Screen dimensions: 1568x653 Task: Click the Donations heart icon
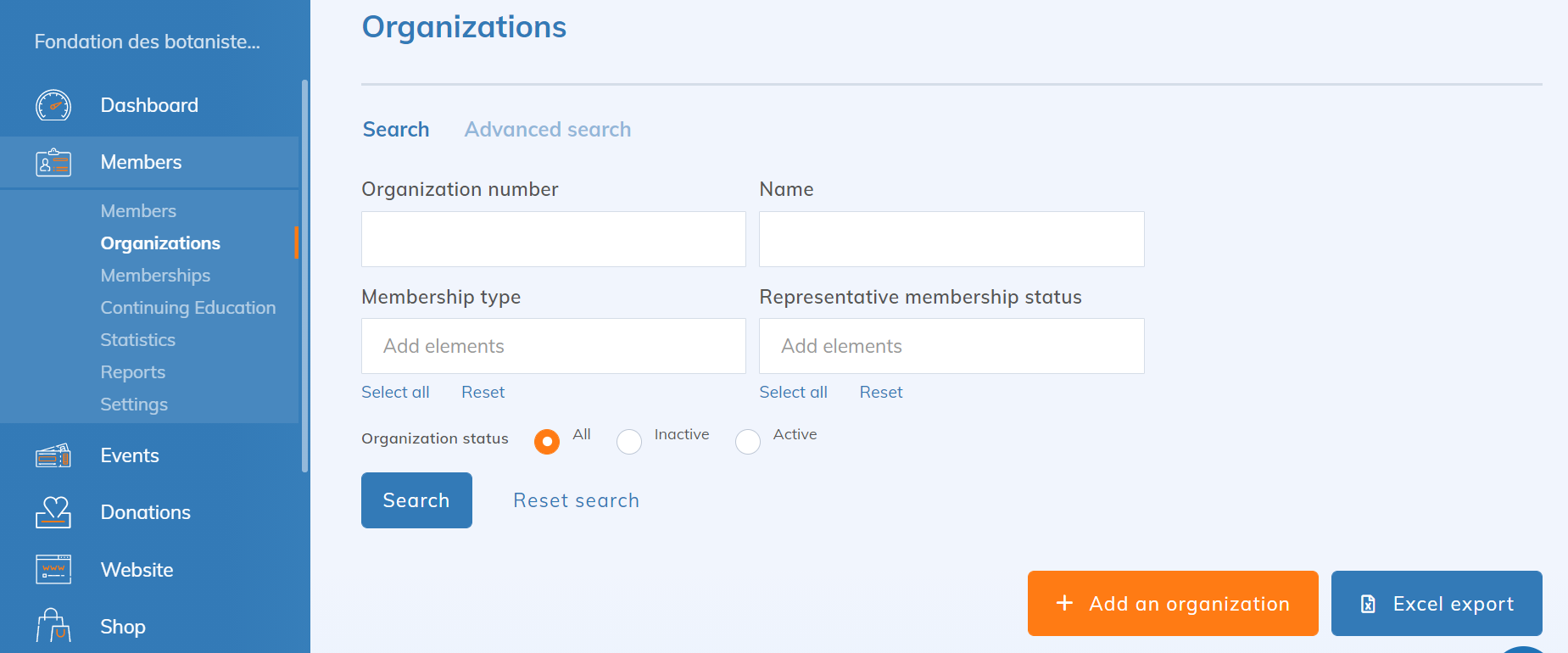click(53, 512)
